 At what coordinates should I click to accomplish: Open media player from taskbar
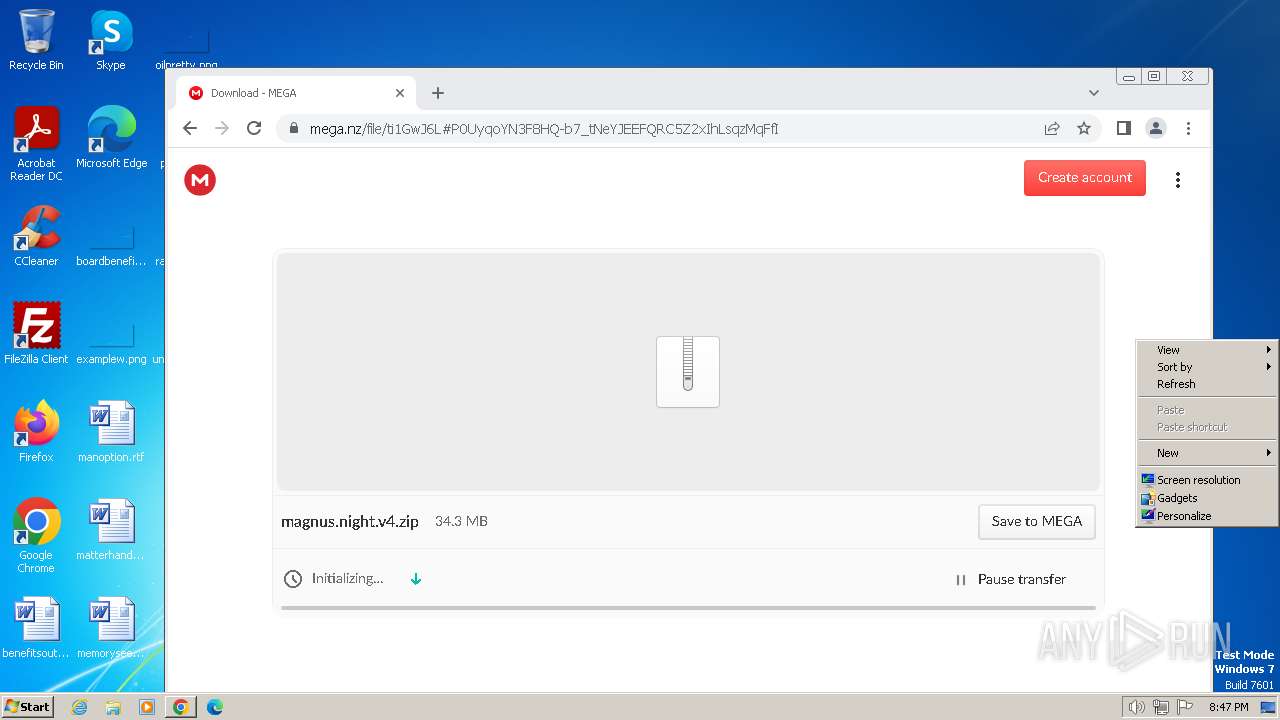(147, 707)
